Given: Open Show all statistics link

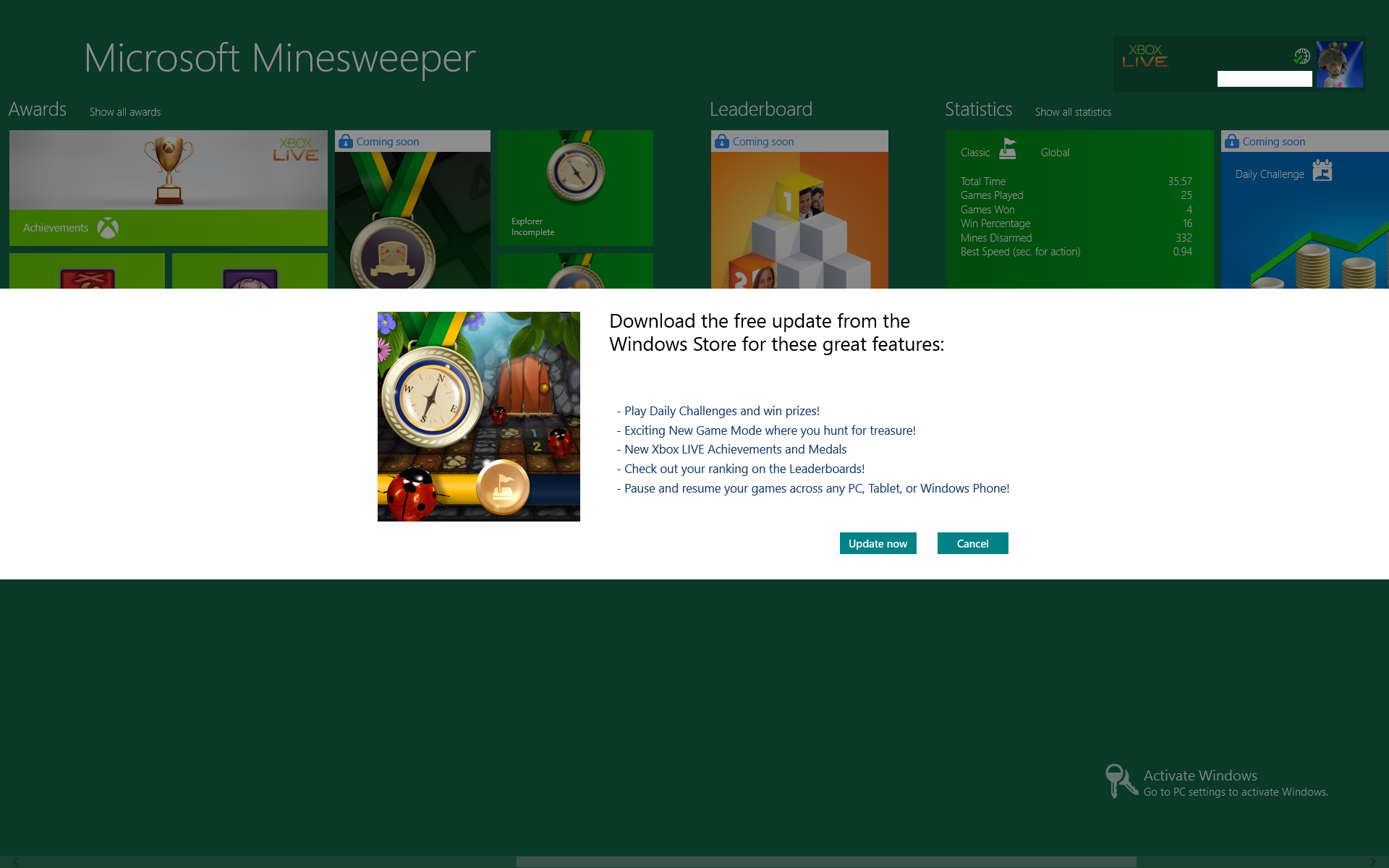Looking at the screenshot, I should tap(1073, 112).
